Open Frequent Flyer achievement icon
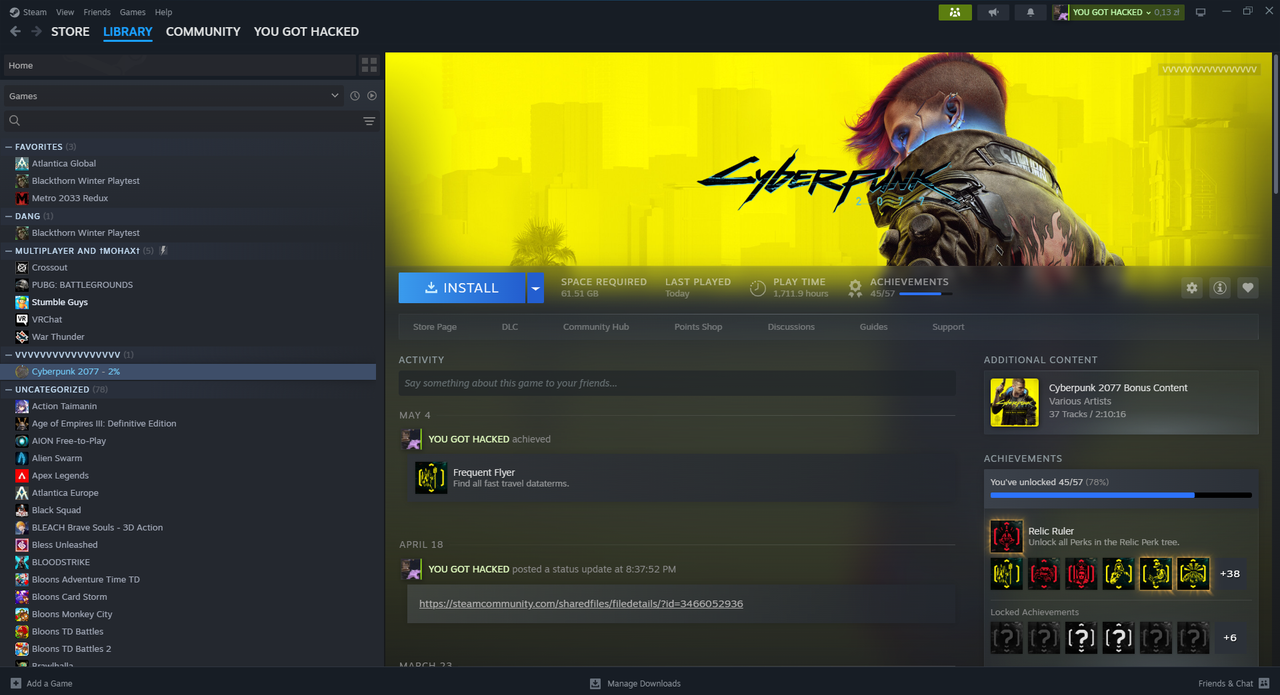1280x695 pixels. tap(431, 478)
